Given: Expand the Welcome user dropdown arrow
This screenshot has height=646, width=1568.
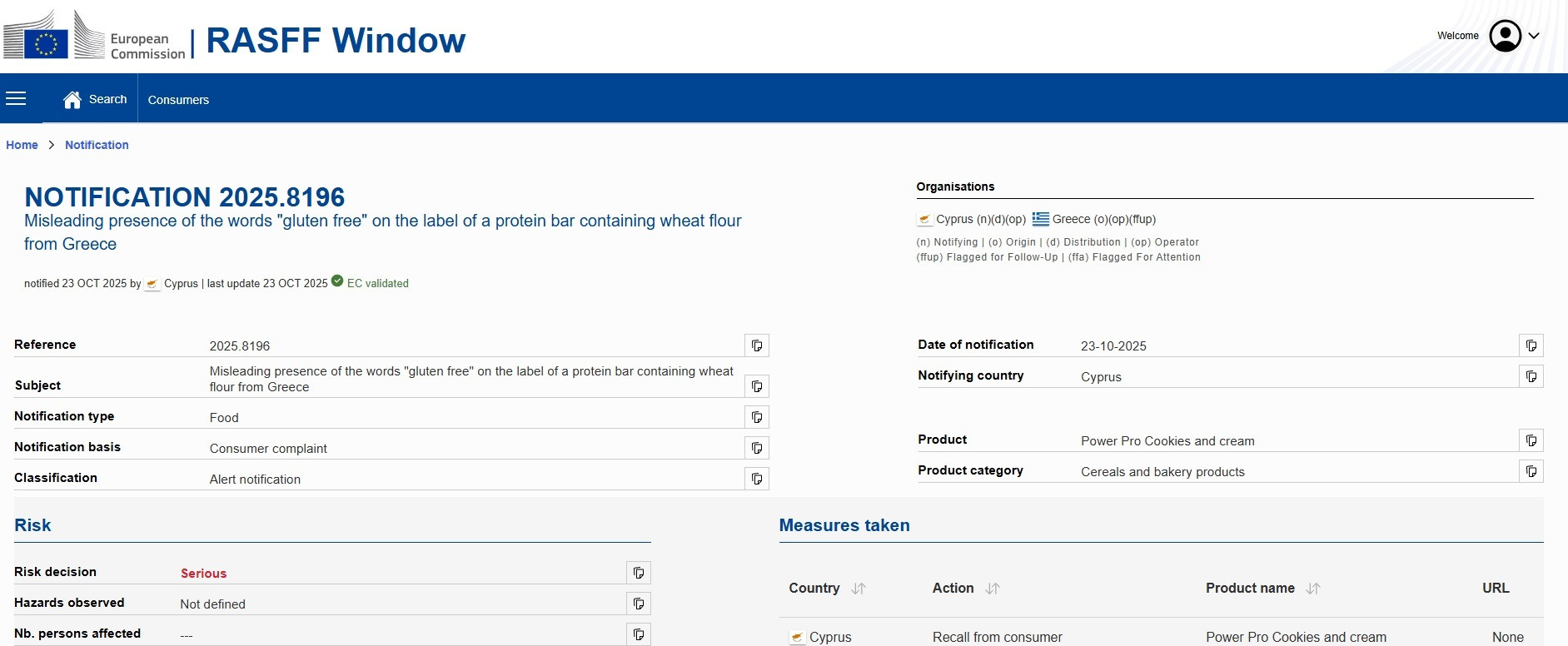Looking at the screenshot, I should [x=1534, y=36].
